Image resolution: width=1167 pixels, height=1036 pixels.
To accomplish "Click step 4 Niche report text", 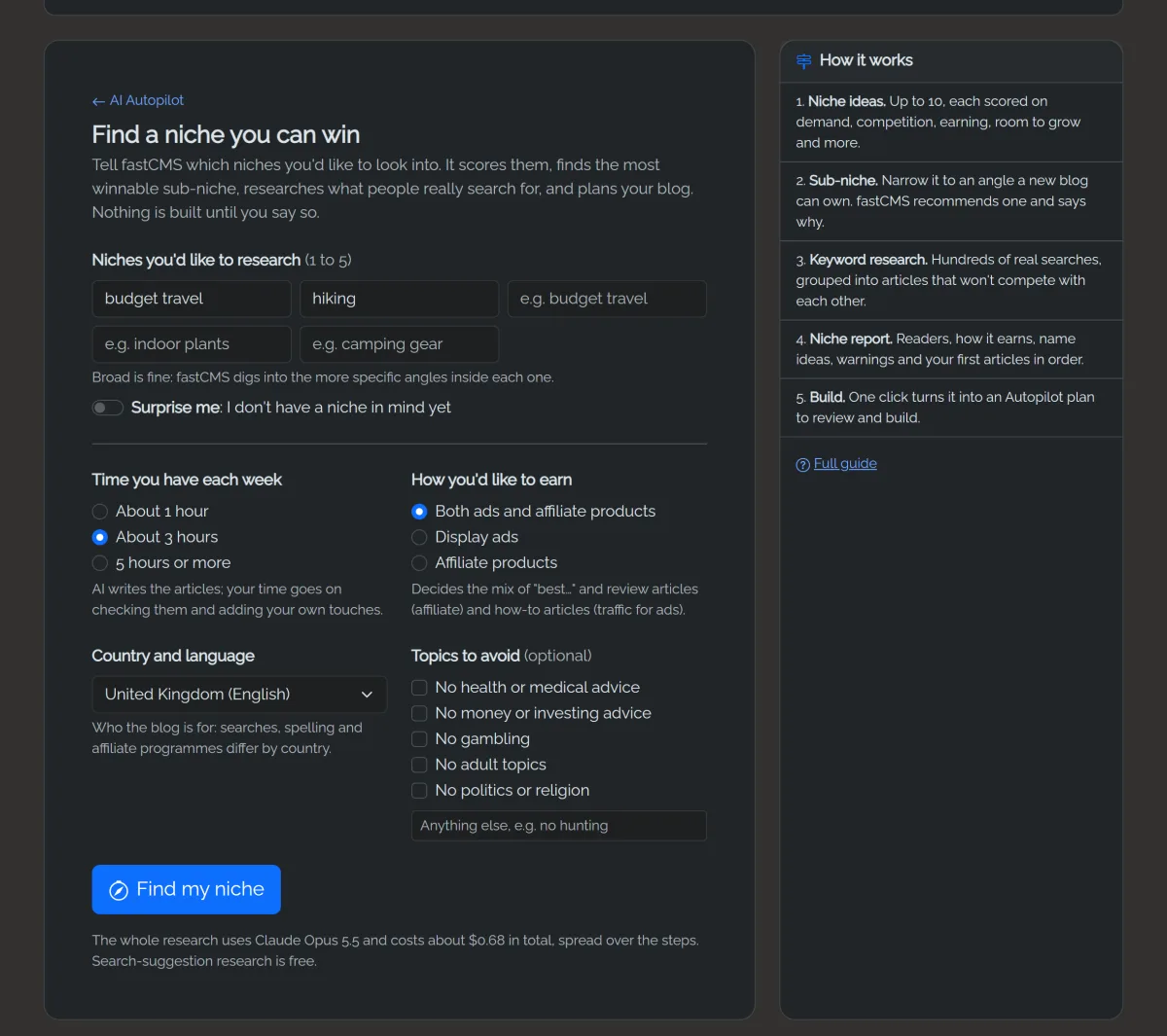I will tap(939, 349).
